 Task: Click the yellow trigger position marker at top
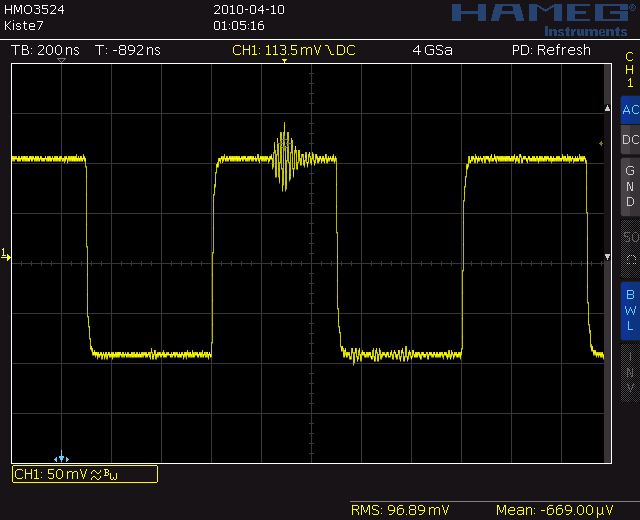284,61
